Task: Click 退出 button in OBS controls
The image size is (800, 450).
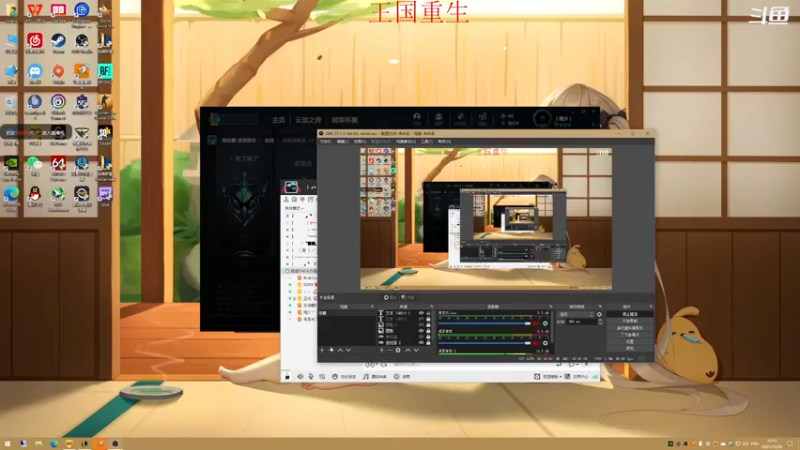Action: (x=630, y=348)
